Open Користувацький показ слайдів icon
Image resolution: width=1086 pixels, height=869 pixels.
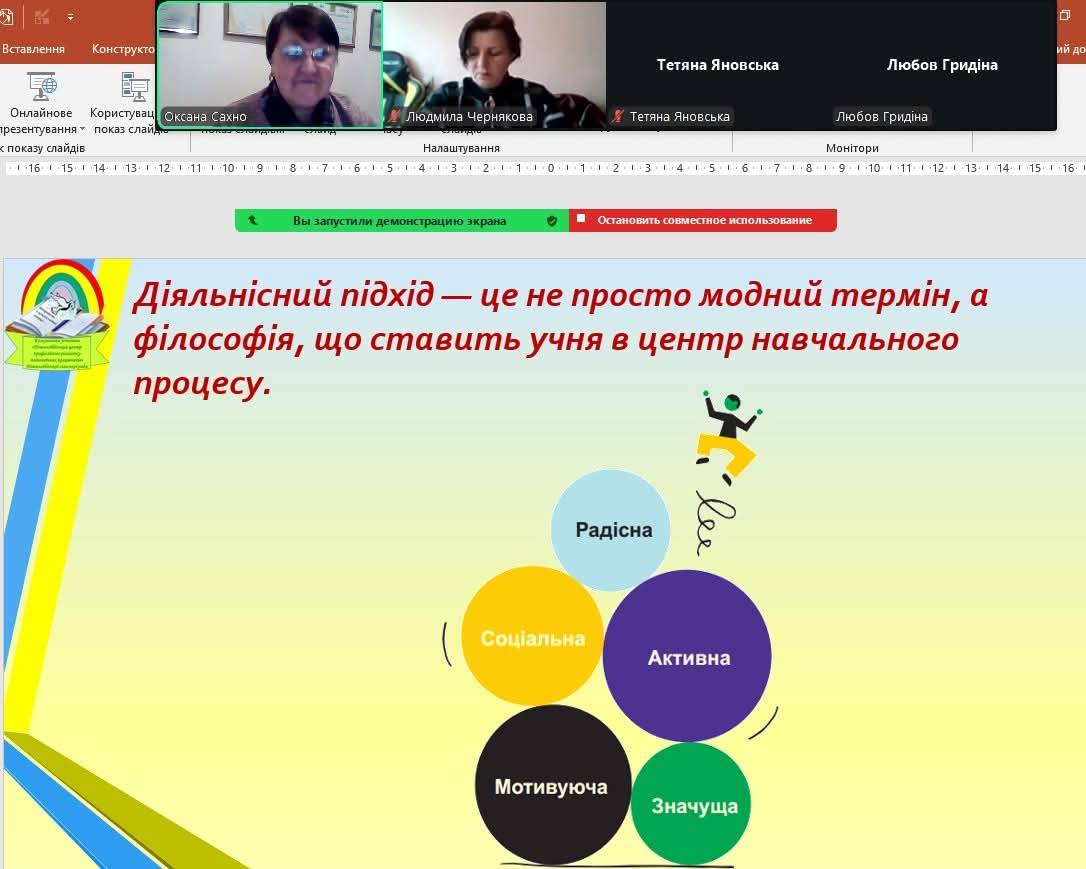pyautogui.click(x=134, y=87)
